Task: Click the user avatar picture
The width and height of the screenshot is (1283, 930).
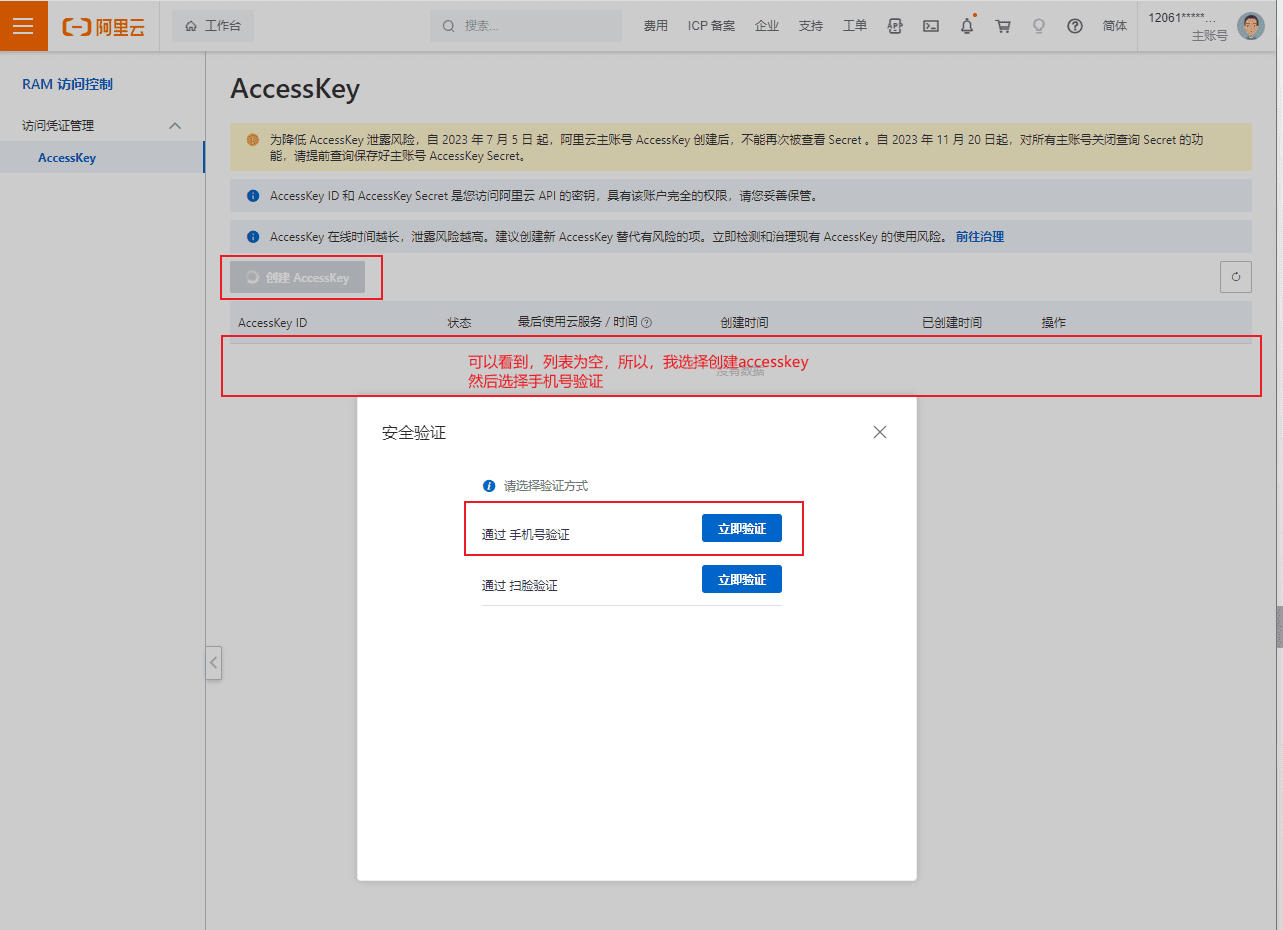Action: (1250, 26)
